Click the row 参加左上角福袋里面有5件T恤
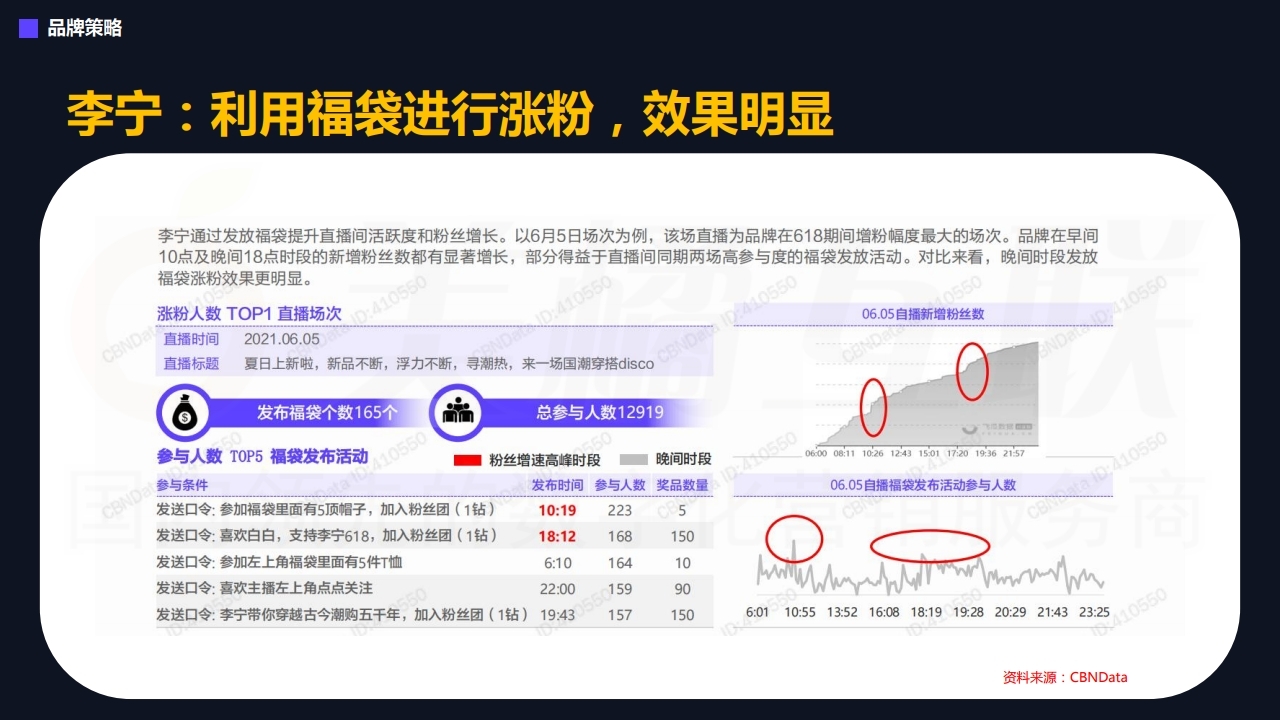Viewport: 1280px width, 720px height. (x=434, y=562)
